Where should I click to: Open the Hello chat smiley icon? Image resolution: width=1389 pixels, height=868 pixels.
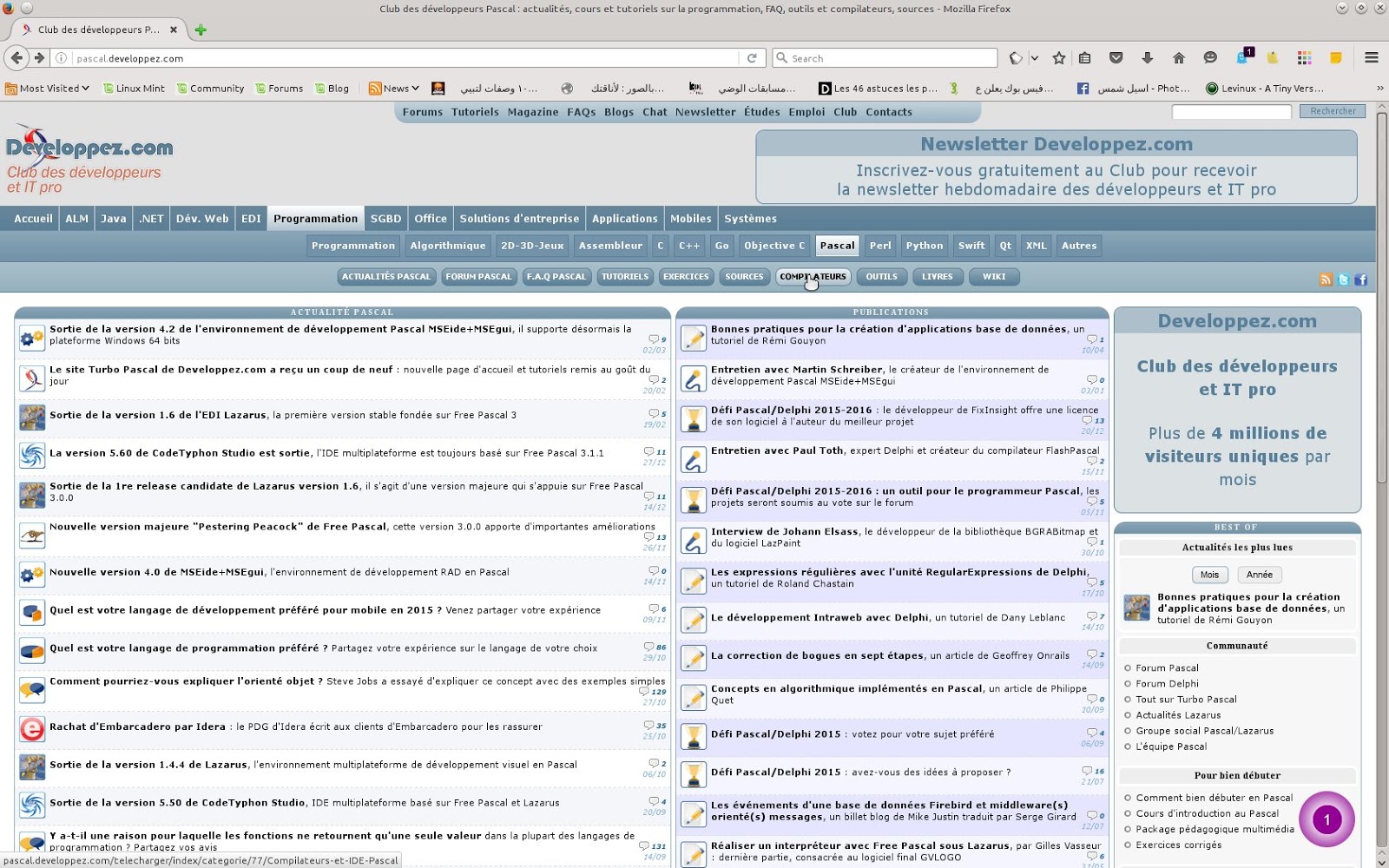[1209, 58]
